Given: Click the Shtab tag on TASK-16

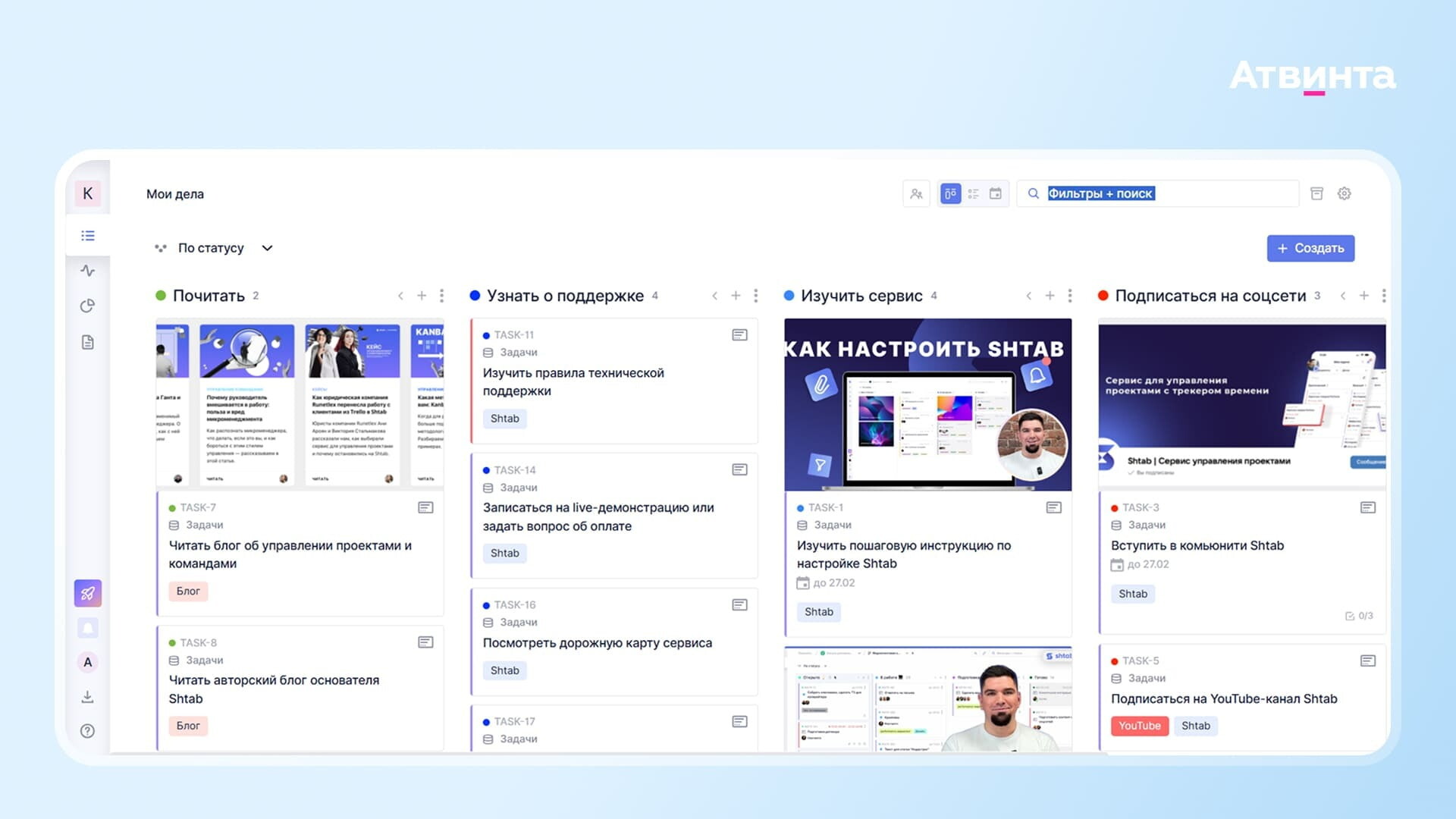Looking at the screenshot, I should [x=505, y=671].
